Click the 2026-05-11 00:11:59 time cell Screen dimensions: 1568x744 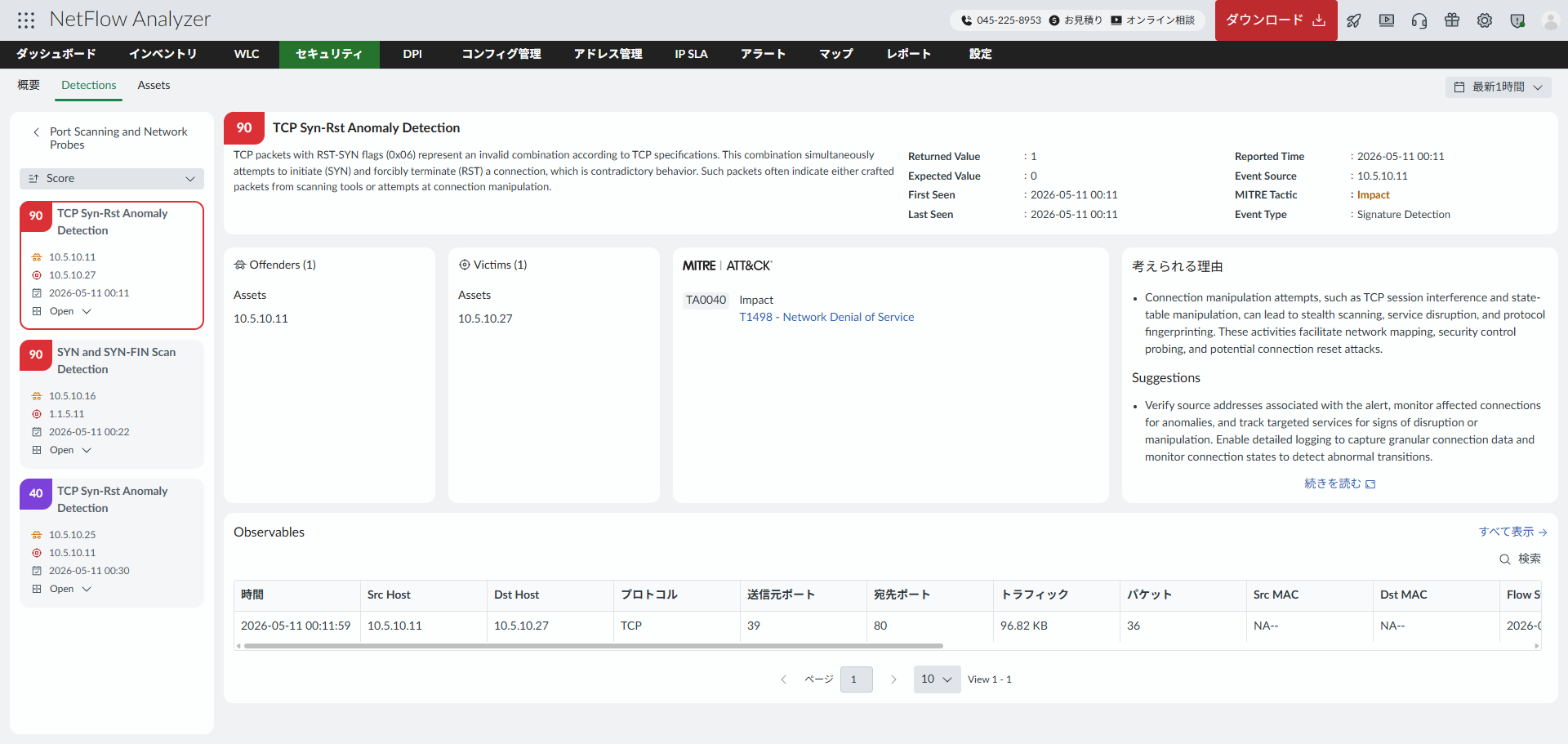point(296,626)
